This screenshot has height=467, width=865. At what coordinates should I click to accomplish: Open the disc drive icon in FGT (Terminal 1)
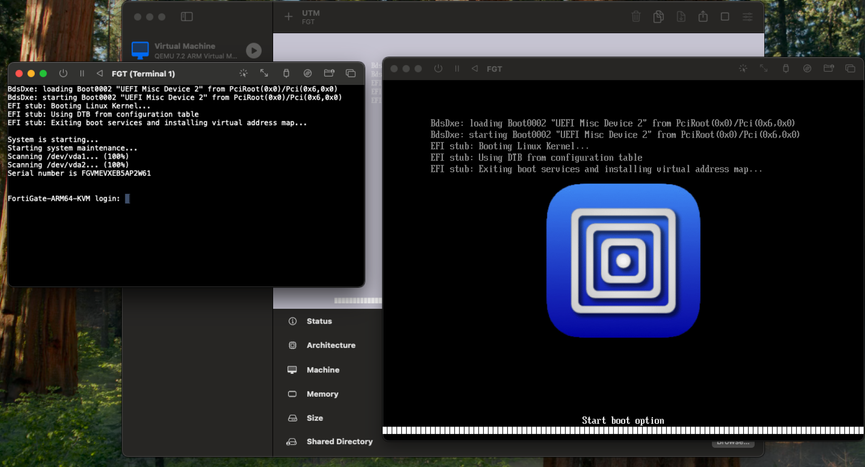(x=308, y=73)
